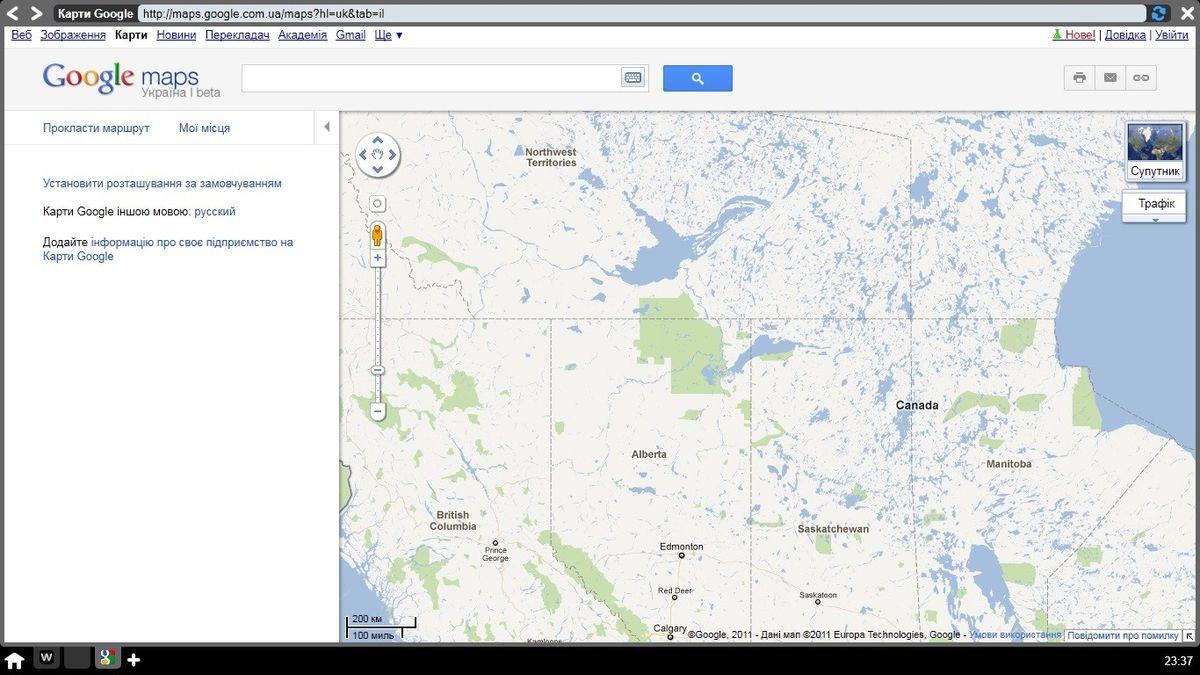The image size is (1200, 675).
Task: Pan the map right with the east arrow
Action: coord(393,155)
